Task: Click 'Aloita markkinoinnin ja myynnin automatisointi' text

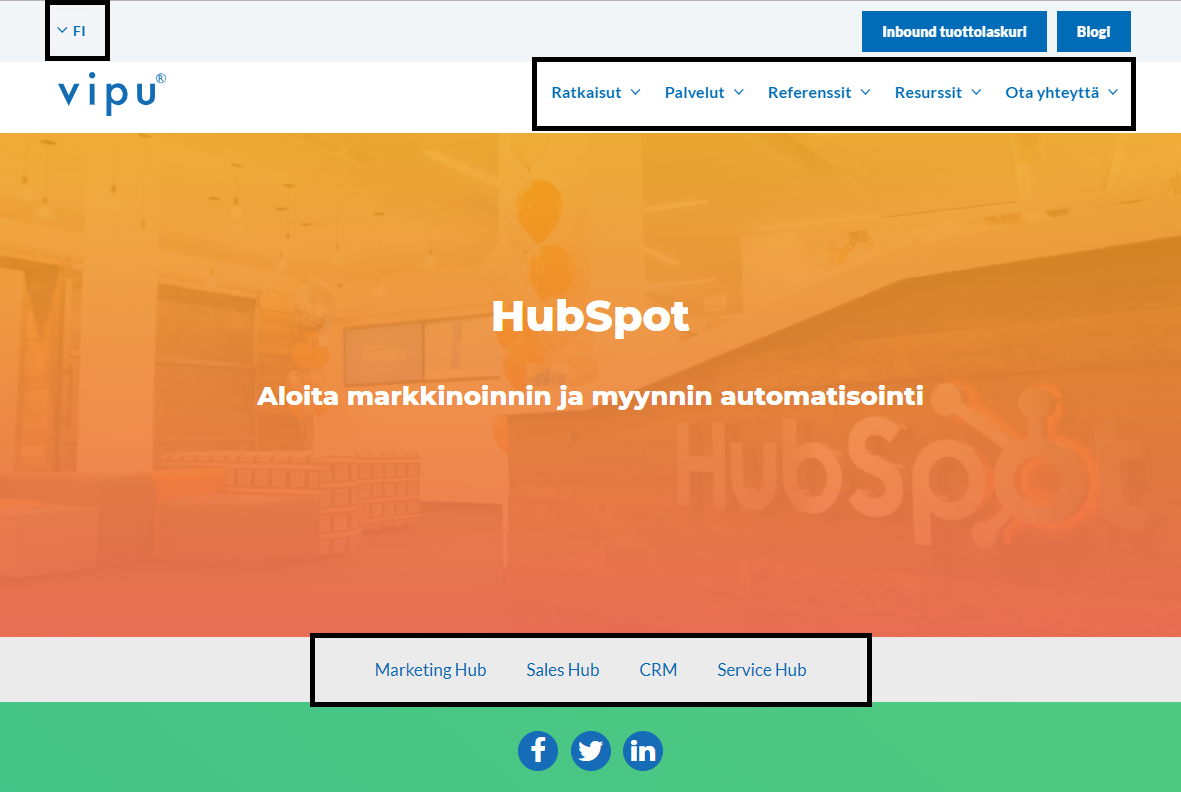Action: [x=590, y=396]
